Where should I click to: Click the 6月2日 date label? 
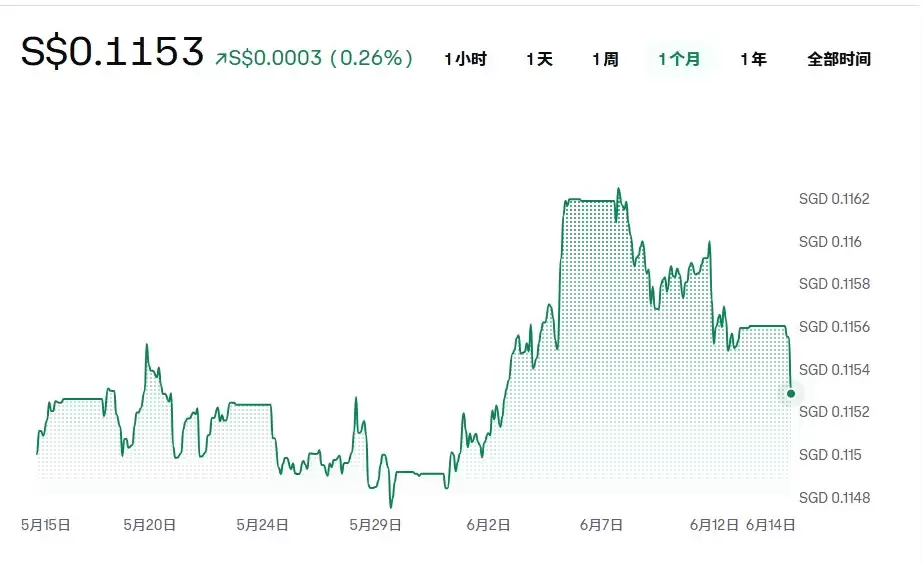pyautogui.click(x=488, y=525)
